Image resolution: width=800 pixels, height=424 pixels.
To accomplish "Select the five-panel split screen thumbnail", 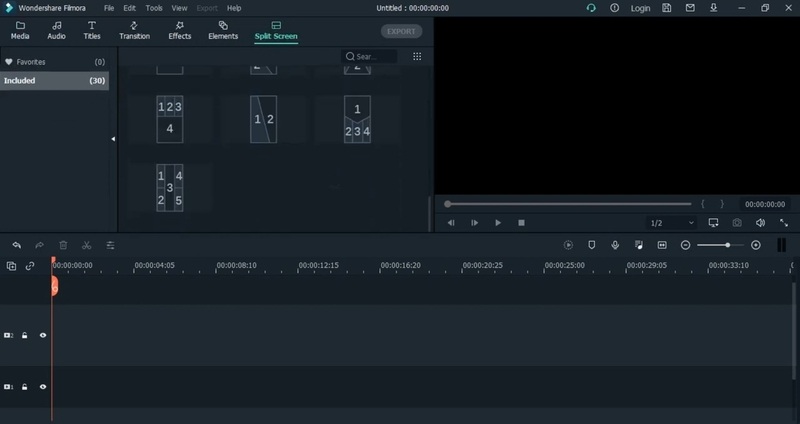I will (x=170, y=187).
